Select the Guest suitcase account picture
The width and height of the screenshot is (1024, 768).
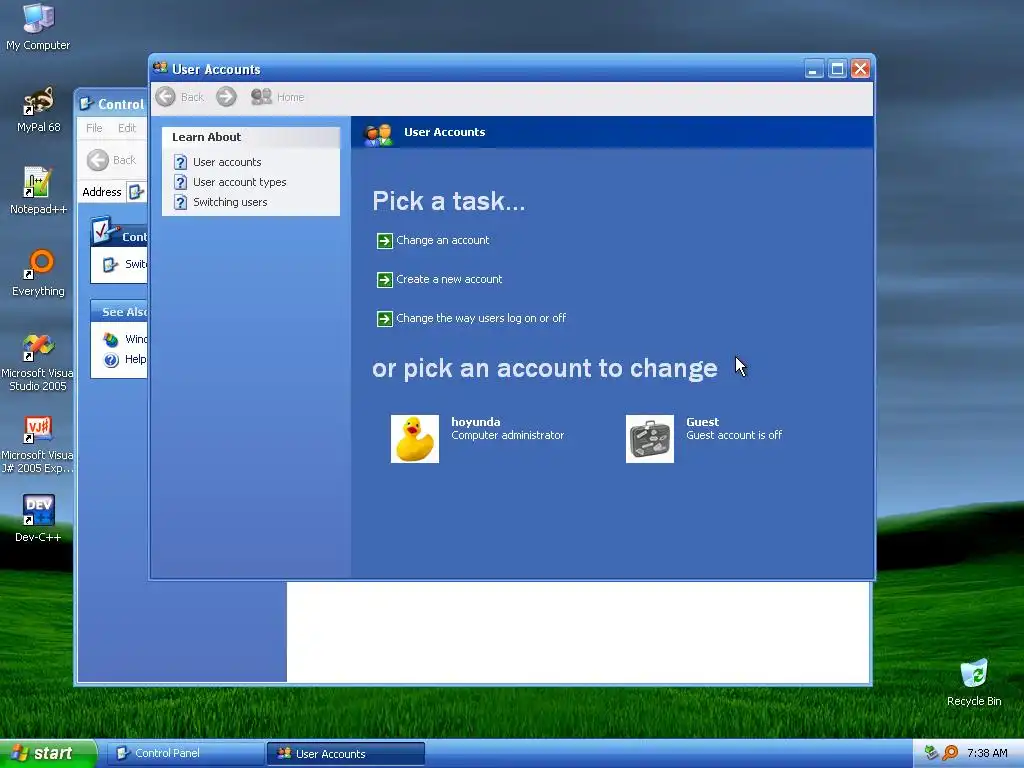point(650,439)
